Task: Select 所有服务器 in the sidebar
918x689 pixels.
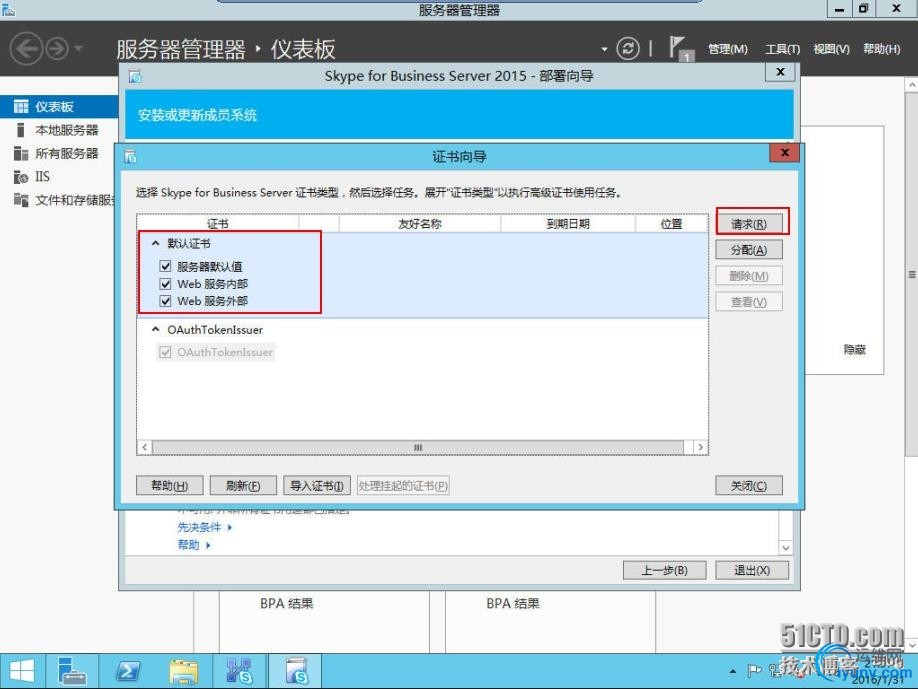Action: (59, 153)
